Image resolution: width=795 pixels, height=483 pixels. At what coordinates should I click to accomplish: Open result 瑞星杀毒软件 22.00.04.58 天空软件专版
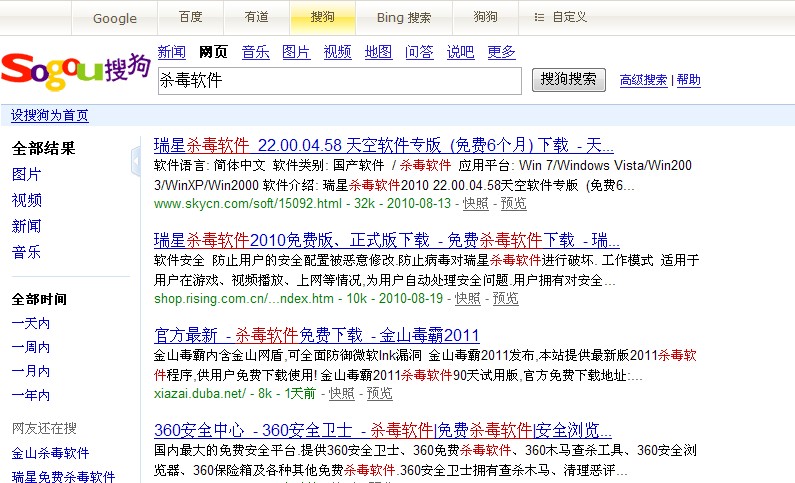click(x=384, y=145)
